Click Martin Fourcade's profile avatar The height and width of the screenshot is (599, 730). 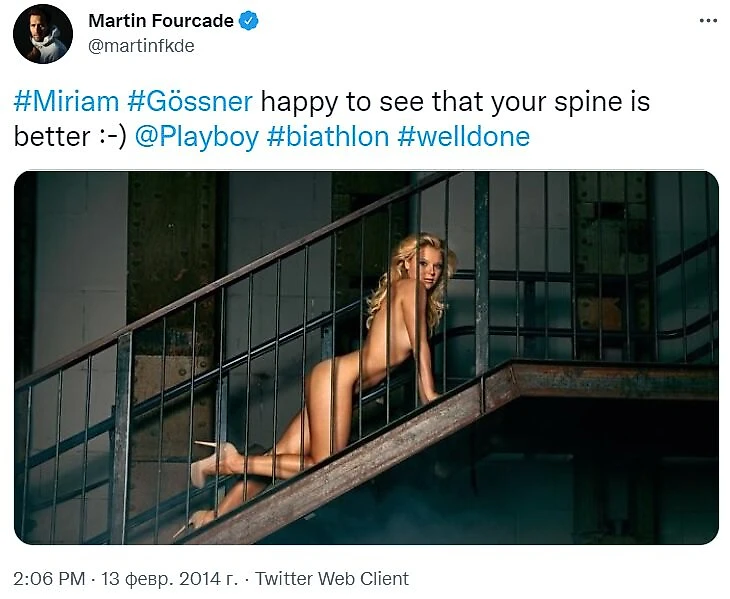point(42,34)
